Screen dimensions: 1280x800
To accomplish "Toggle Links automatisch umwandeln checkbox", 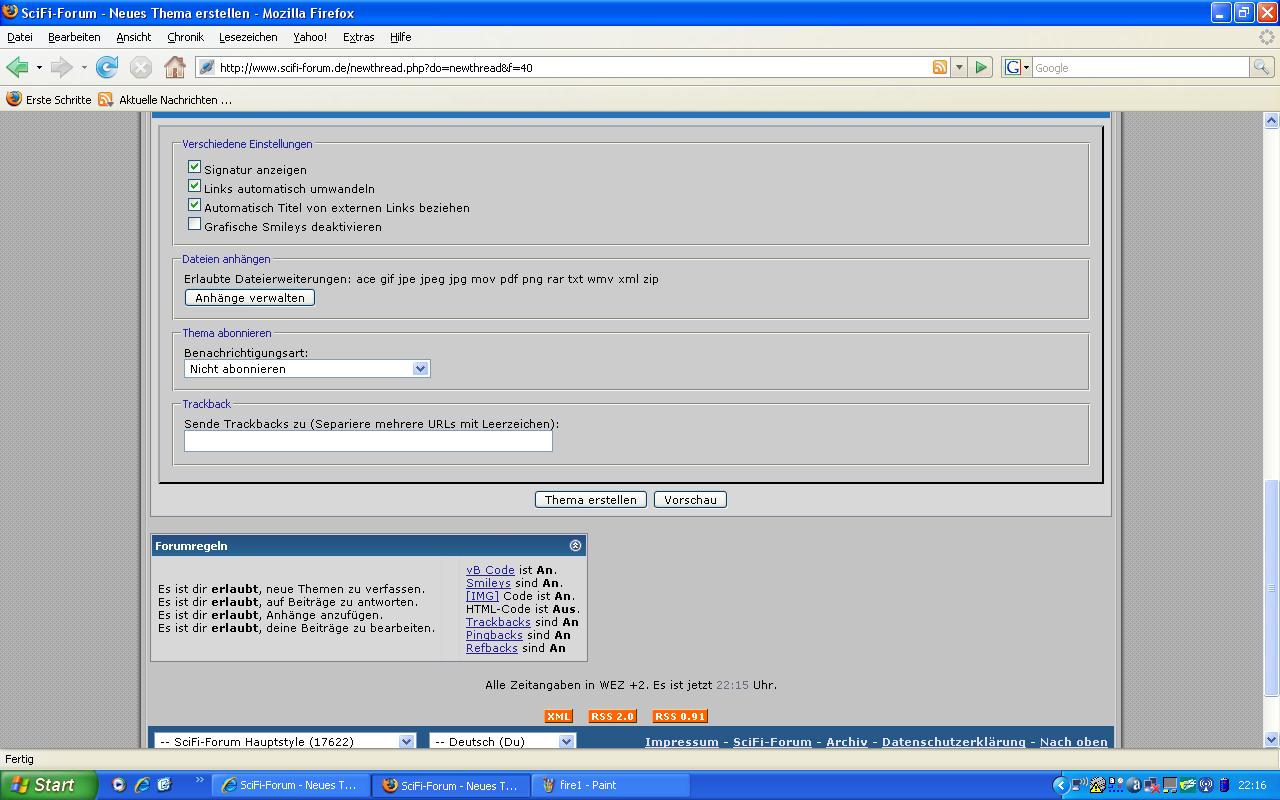I will coord(195,186).
